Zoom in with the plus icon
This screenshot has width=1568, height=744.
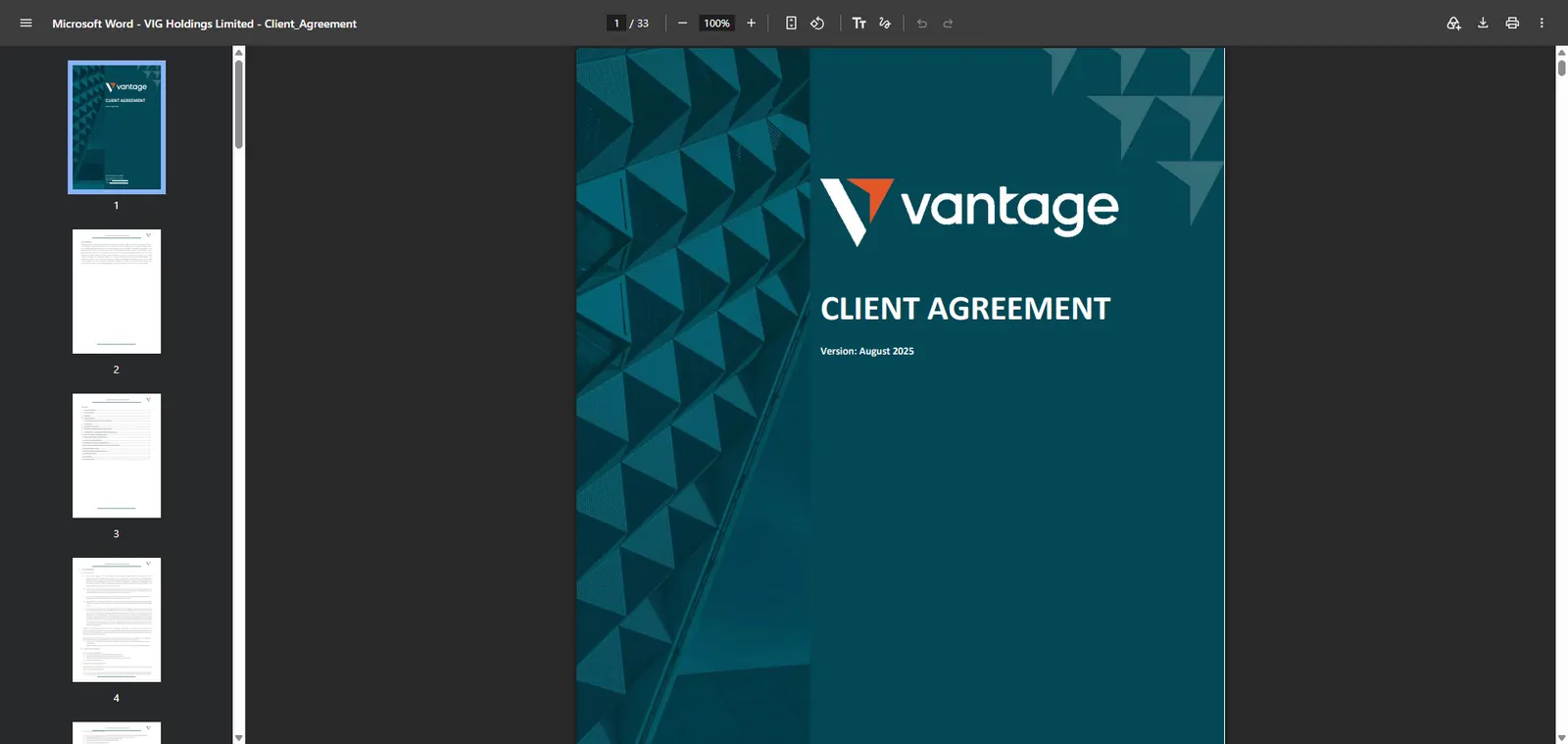pos(752,24)
